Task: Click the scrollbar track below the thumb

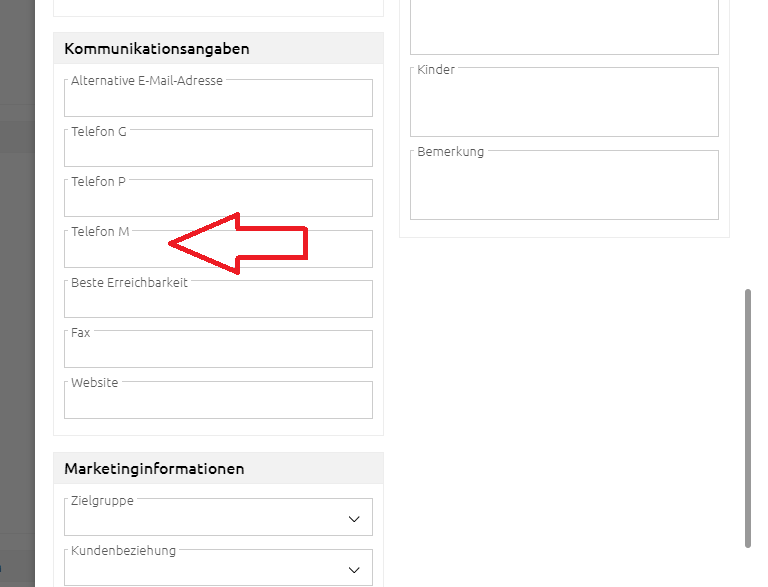Action: click(x=748, y=567)
